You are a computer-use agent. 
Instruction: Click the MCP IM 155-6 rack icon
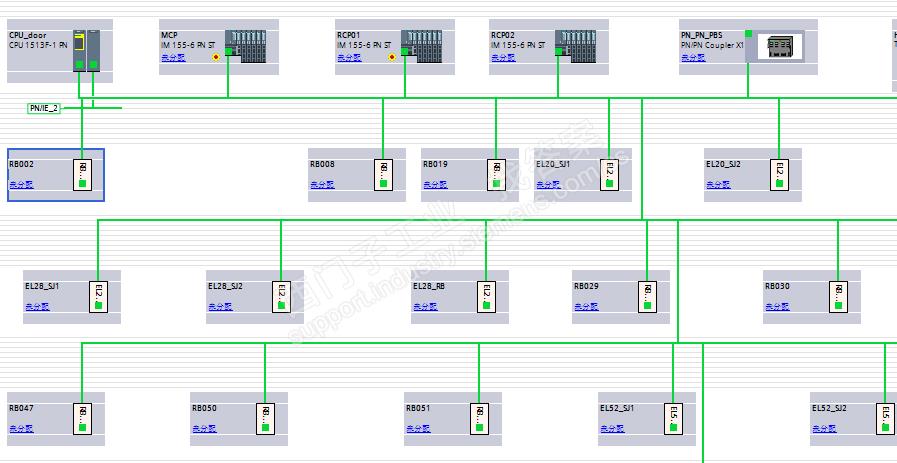pyautogui.click(x=245, y=46)
